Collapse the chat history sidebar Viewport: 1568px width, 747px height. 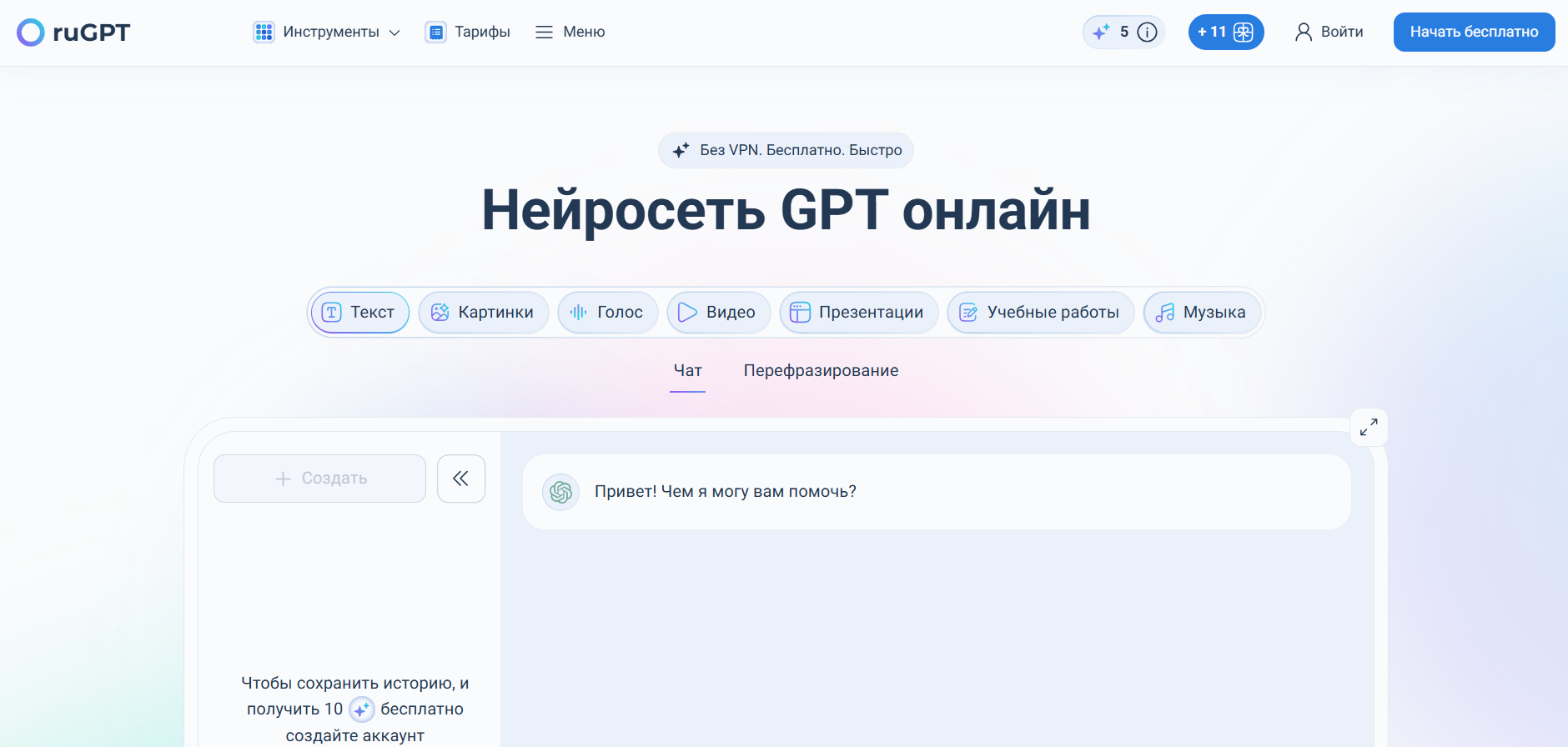pos(460,479)
